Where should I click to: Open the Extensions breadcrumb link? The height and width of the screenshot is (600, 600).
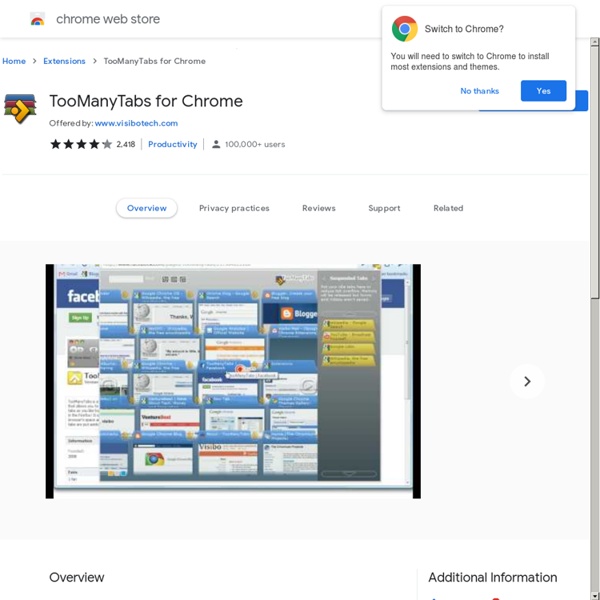(64, 61)
